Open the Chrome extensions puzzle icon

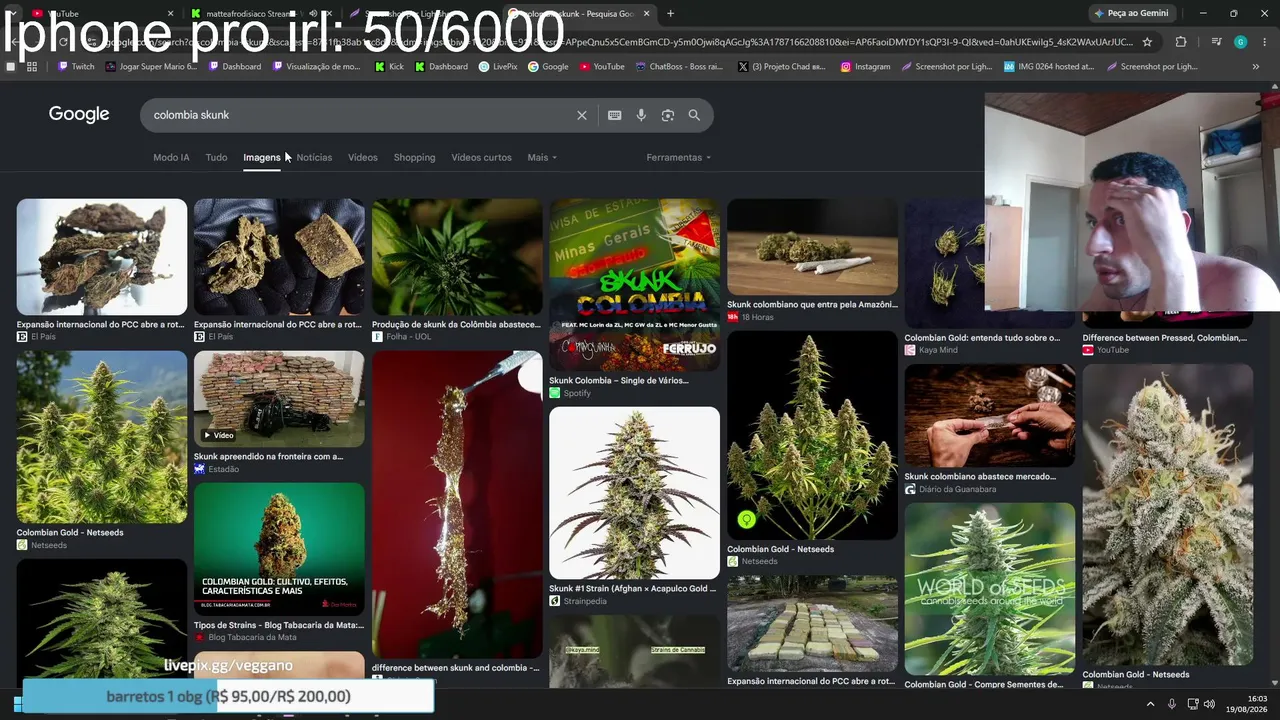pos(1181,42)
